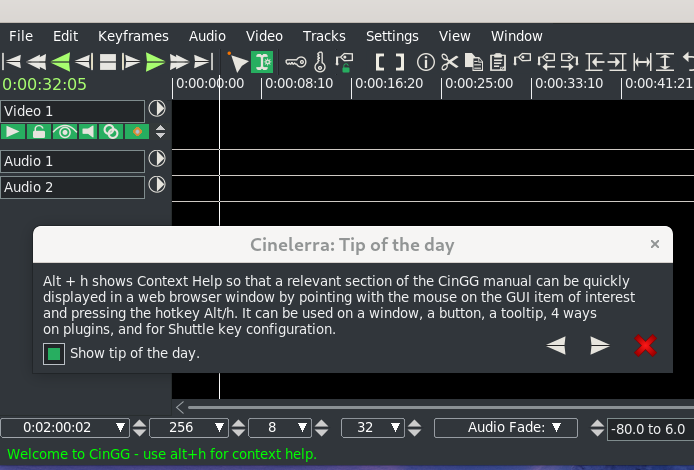
Task: Click the forward play button in transport
Action: [x=154, y=62]
